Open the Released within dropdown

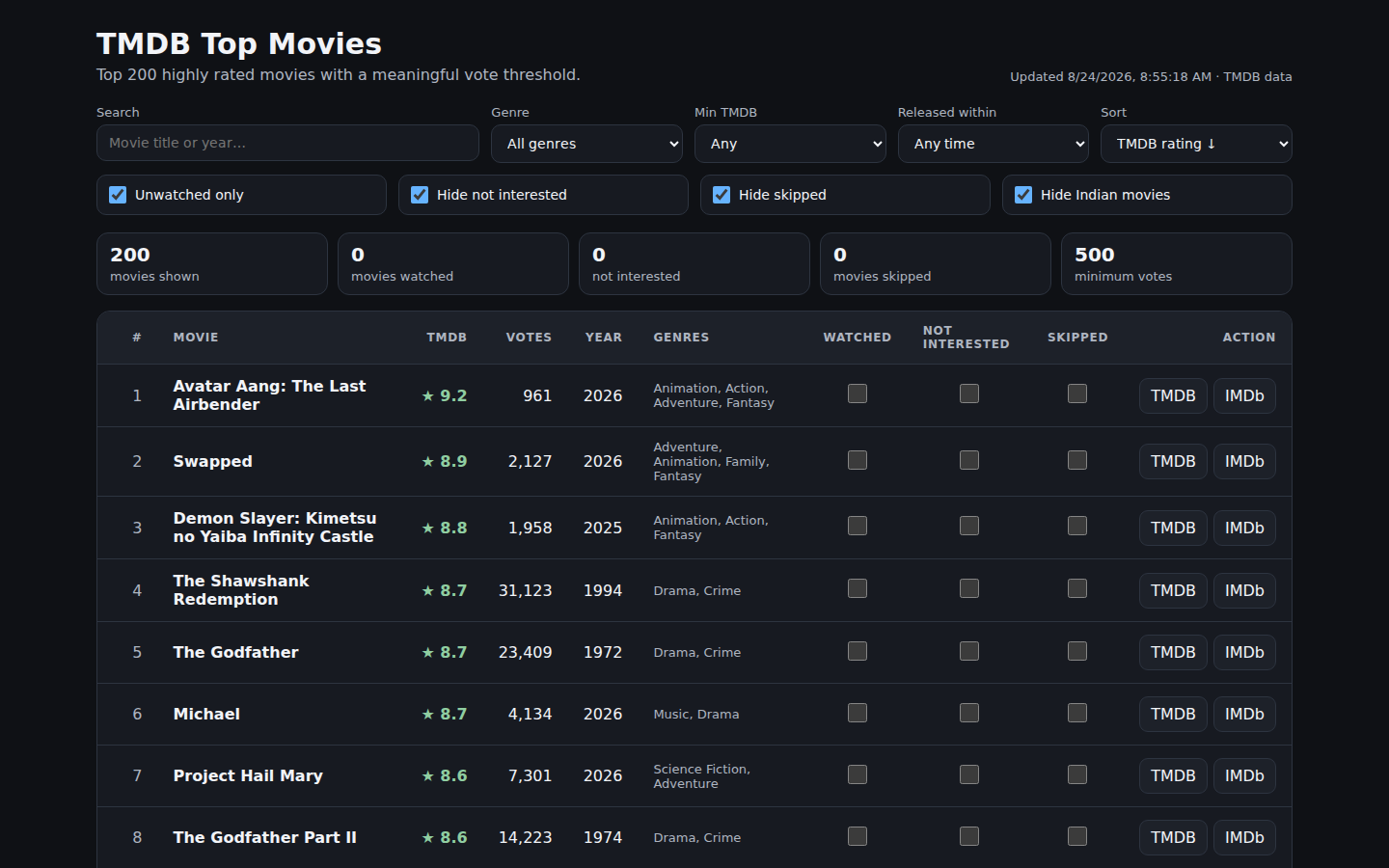coord(994,144)
